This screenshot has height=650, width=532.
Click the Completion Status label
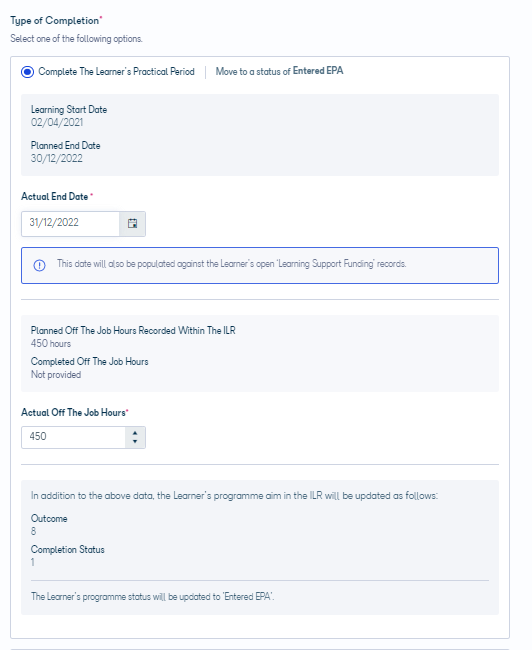(x=68, y=550)
